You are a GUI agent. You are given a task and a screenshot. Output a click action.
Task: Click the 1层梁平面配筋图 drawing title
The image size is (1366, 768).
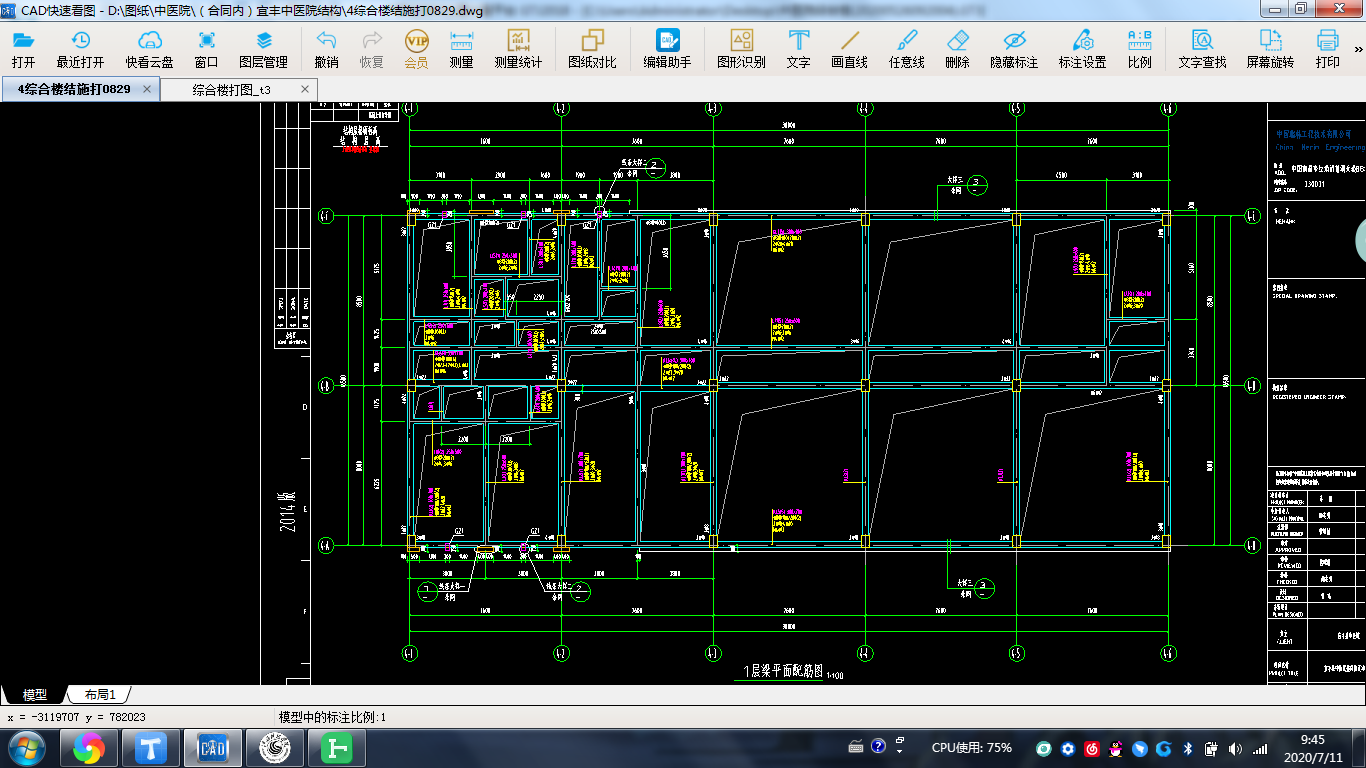782,672
